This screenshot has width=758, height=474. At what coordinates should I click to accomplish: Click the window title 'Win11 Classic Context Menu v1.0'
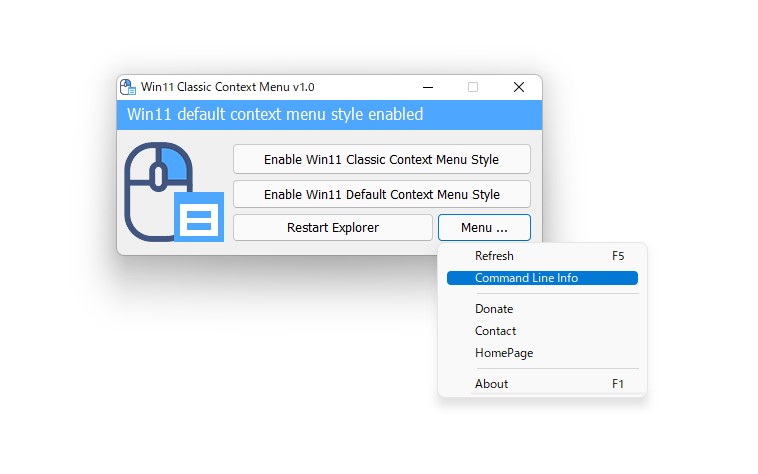coord(227,87)
